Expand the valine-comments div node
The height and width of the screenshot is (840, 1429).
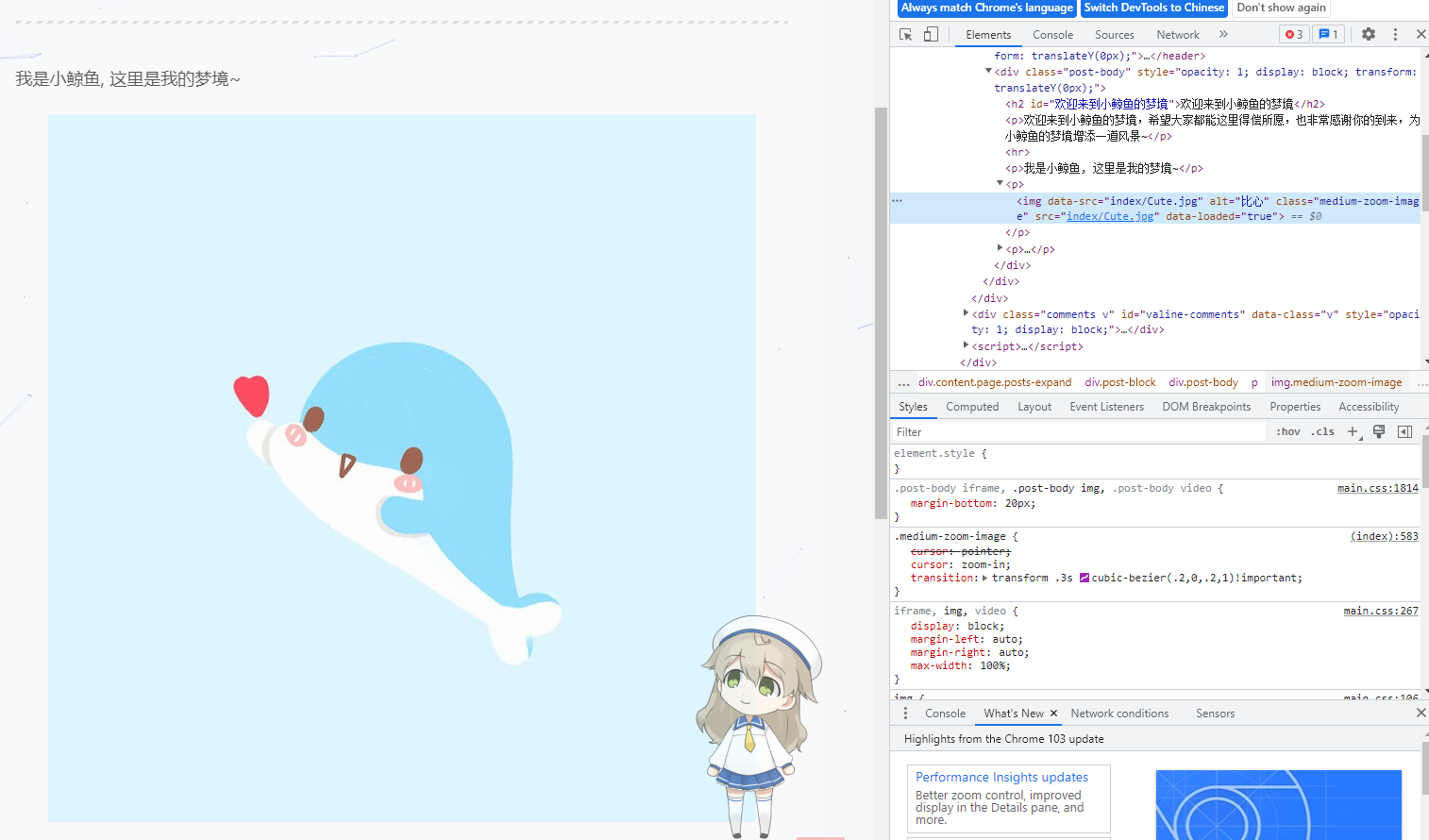(966, 314)
